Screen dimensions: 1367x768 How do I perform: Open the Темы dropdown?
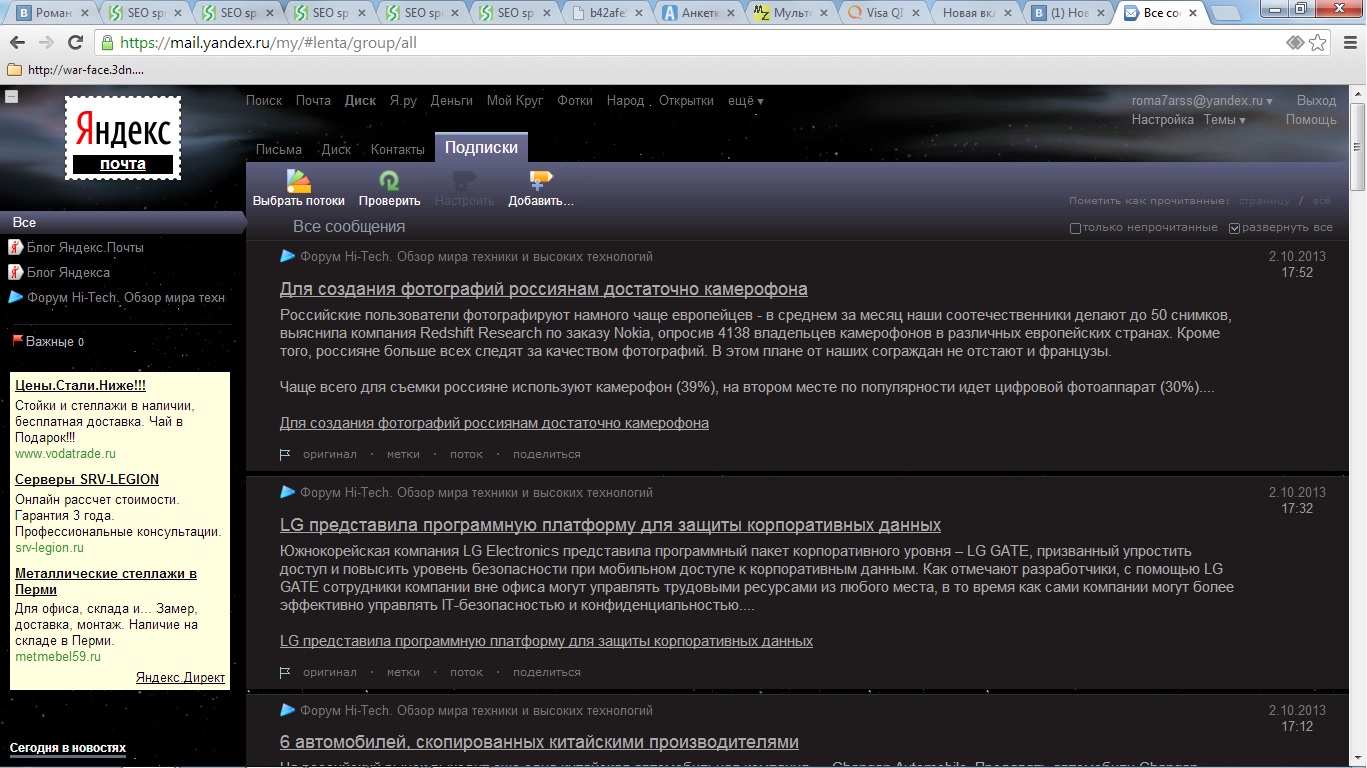(x=1225, y=120)
